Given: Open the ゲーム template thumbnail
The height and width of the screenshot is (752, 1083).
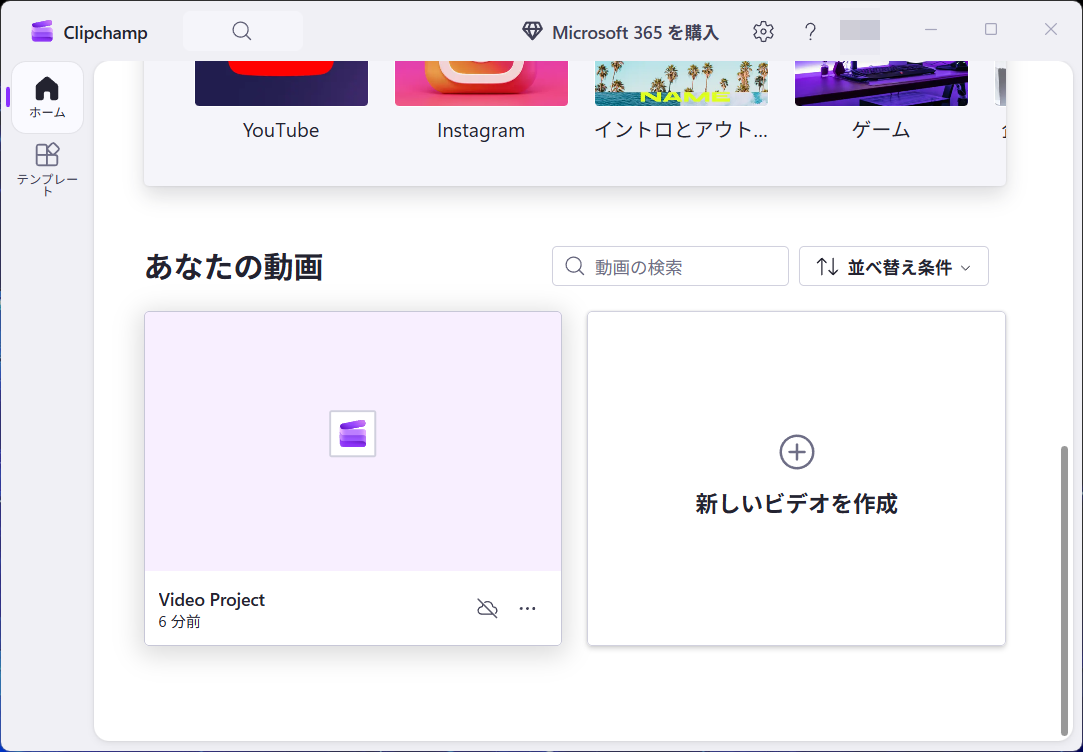Looking at the screenshot, I should point(881,83).
